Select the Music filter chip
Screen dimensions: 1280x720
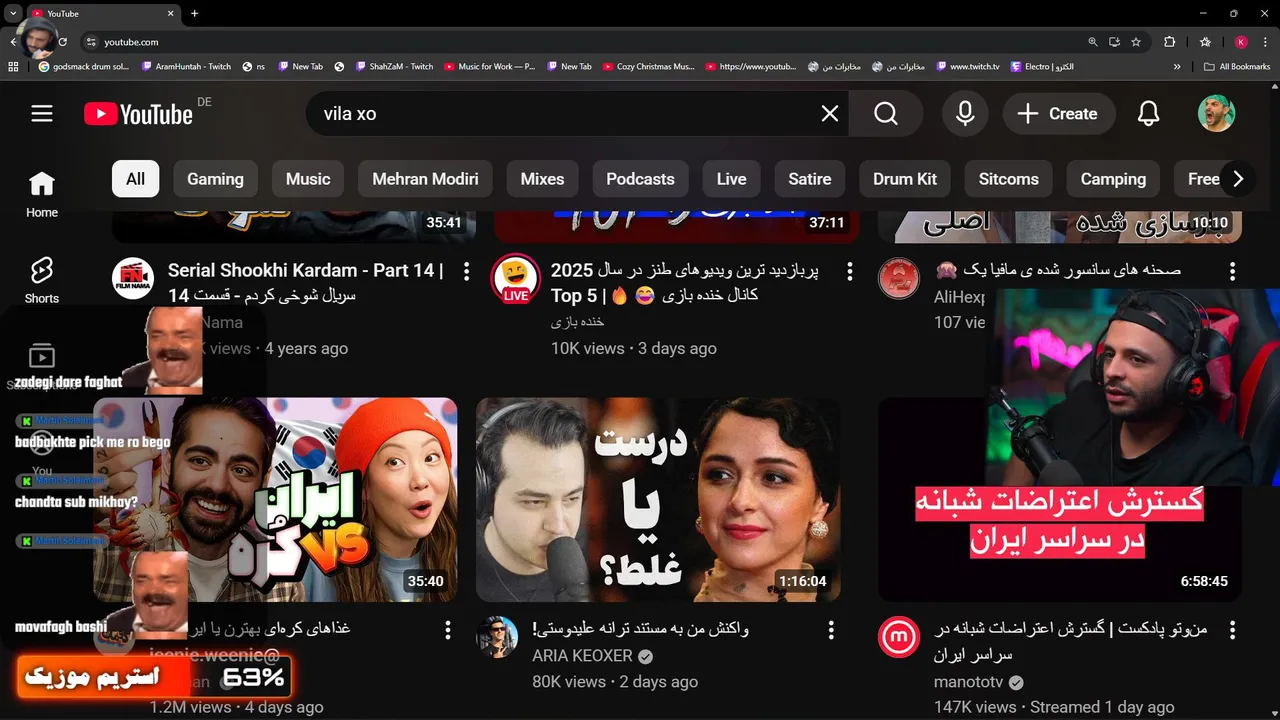pyautogui.click(x=308, y=179)
